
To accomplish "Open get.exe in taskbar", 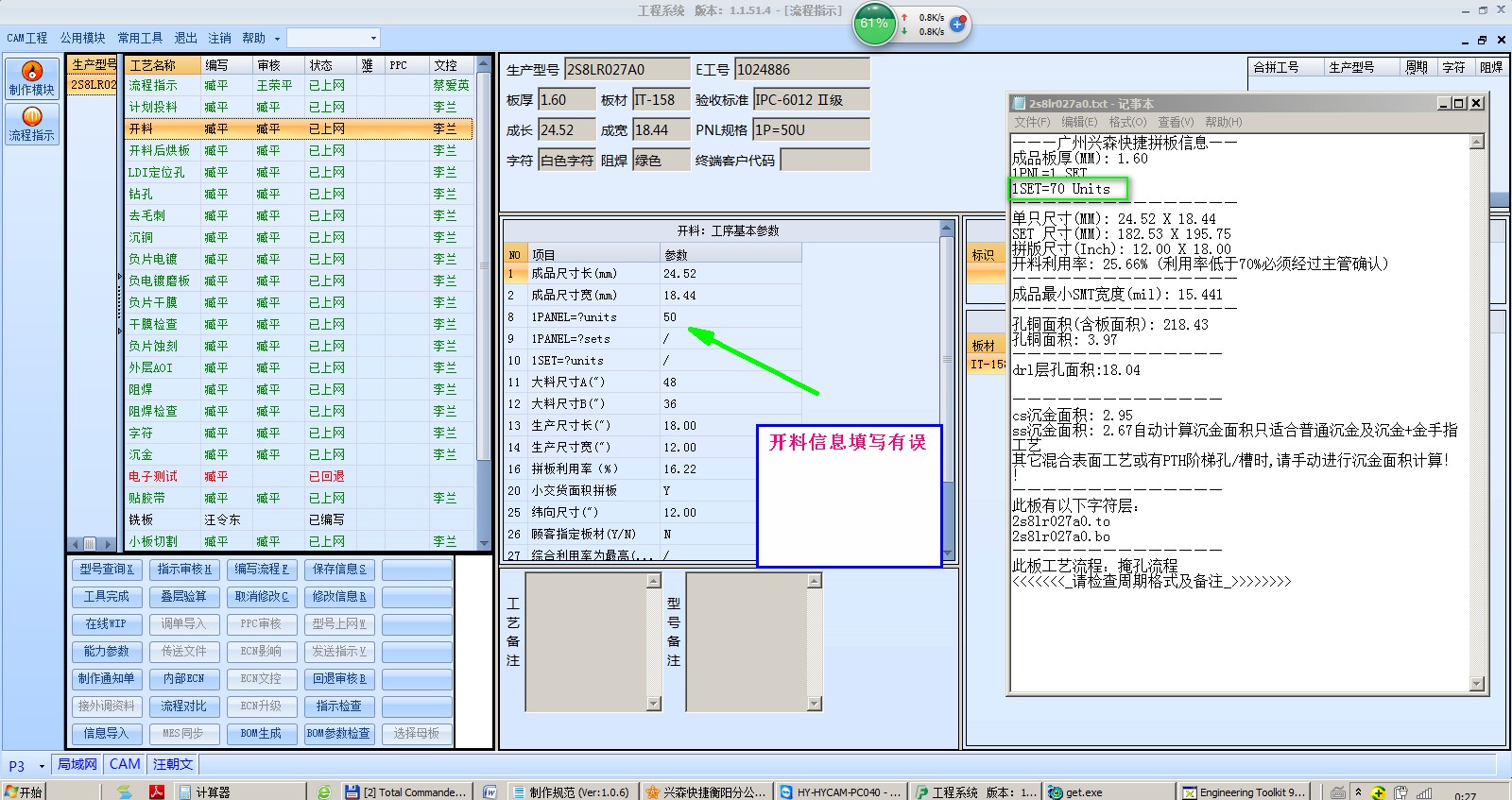I will [1108, 791].
